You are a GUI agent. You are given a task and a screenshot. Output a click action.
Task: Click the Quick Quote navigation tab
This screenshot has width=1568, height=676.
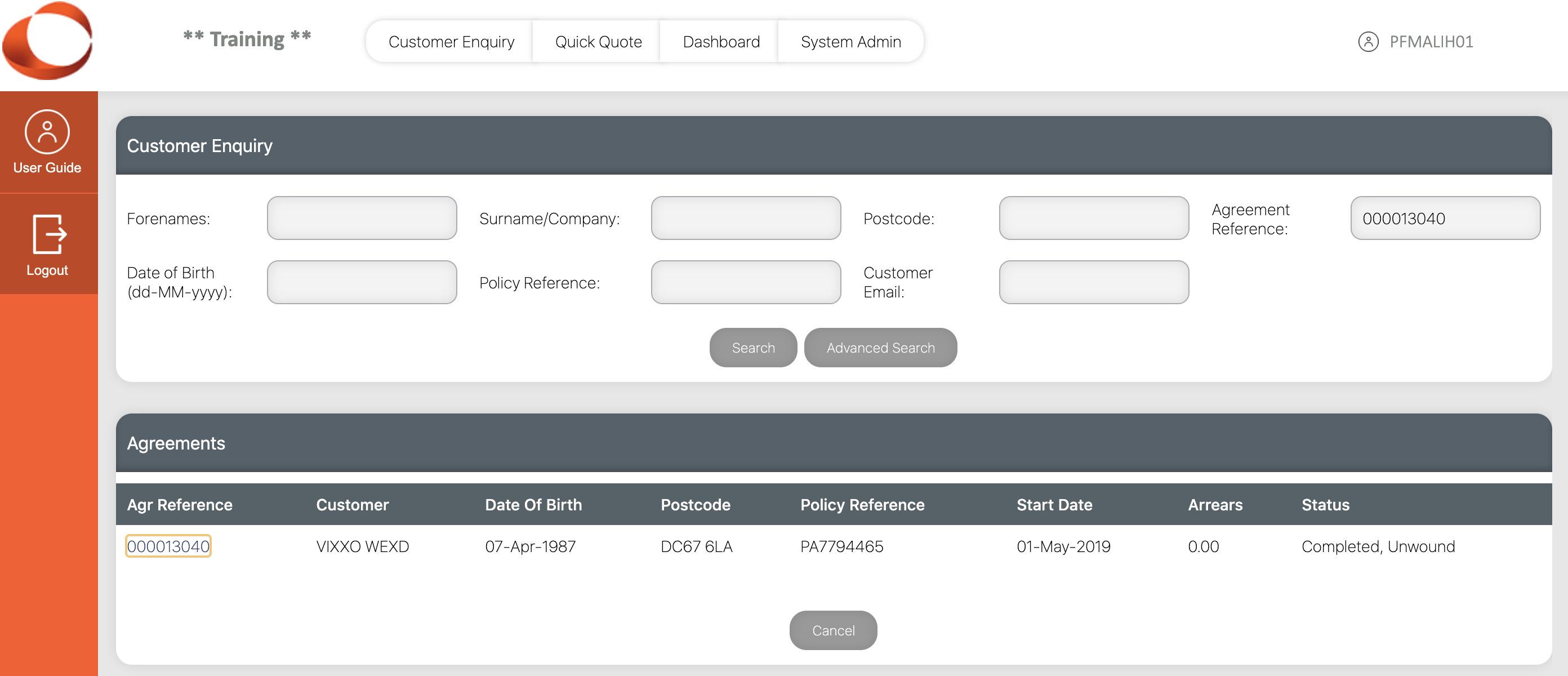598,41
